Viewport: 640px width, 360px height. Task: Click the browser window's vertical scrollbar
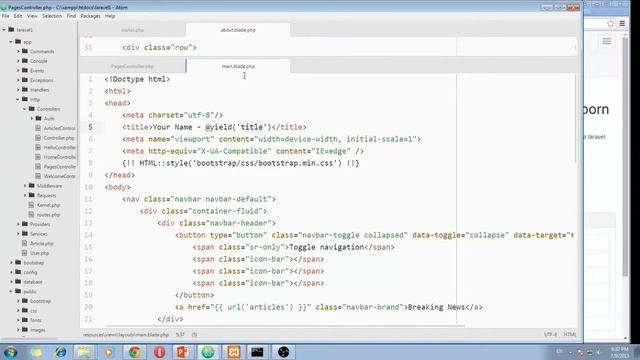(625, 156)
